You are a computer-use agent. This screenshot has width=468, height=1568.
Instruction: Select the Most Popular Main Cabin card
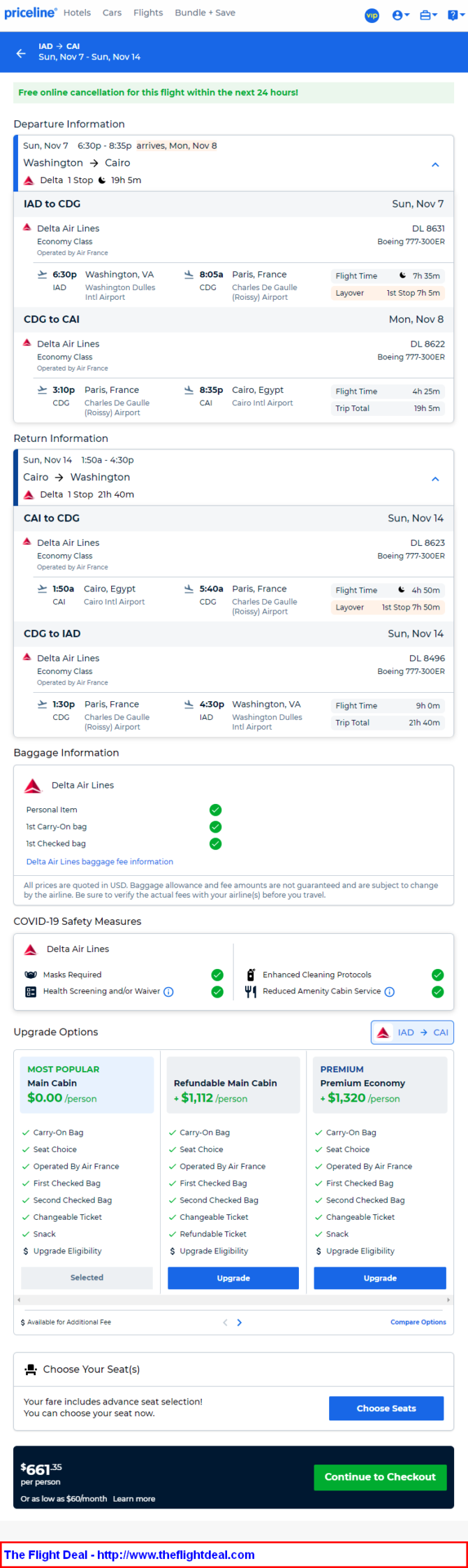[87, 1085]
